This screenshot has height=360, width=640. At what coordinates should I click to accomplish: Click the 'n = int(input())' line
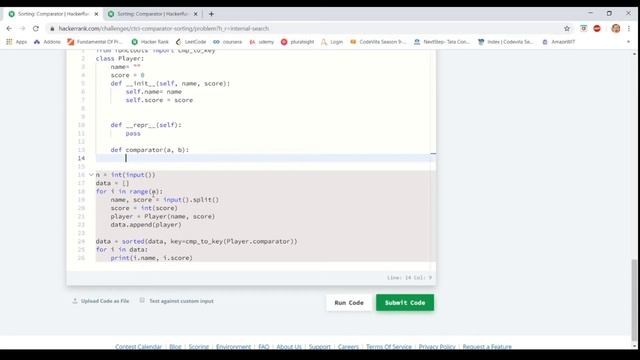(126, 175)
